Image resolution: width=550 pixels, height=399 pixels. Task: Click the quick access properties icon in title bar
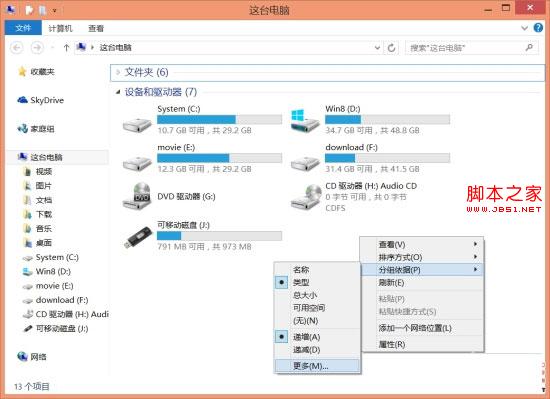pyautogui.click(x=29, y=10)
